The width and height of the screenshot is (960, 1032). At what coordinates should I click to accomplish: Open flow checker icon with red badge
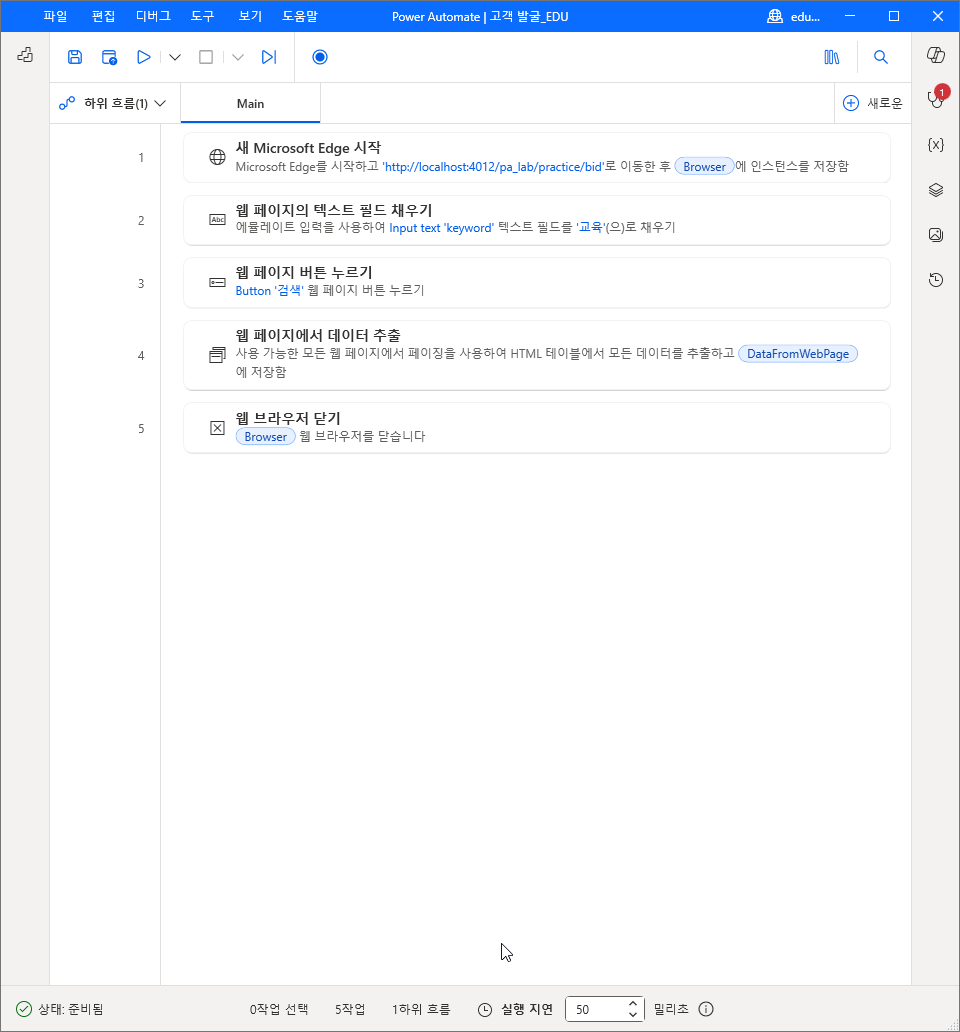click(x=936, y=99)
